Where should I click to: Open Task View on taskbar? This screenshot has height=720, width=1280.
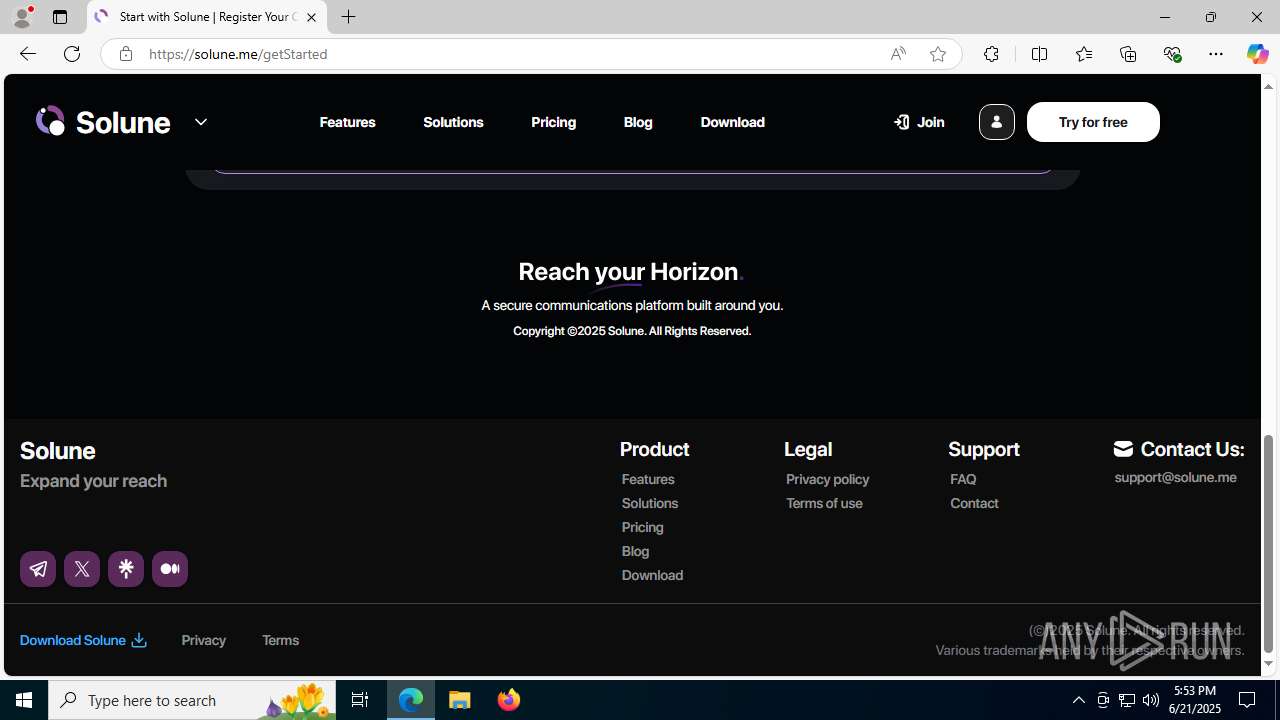click(x=360, y=700)
